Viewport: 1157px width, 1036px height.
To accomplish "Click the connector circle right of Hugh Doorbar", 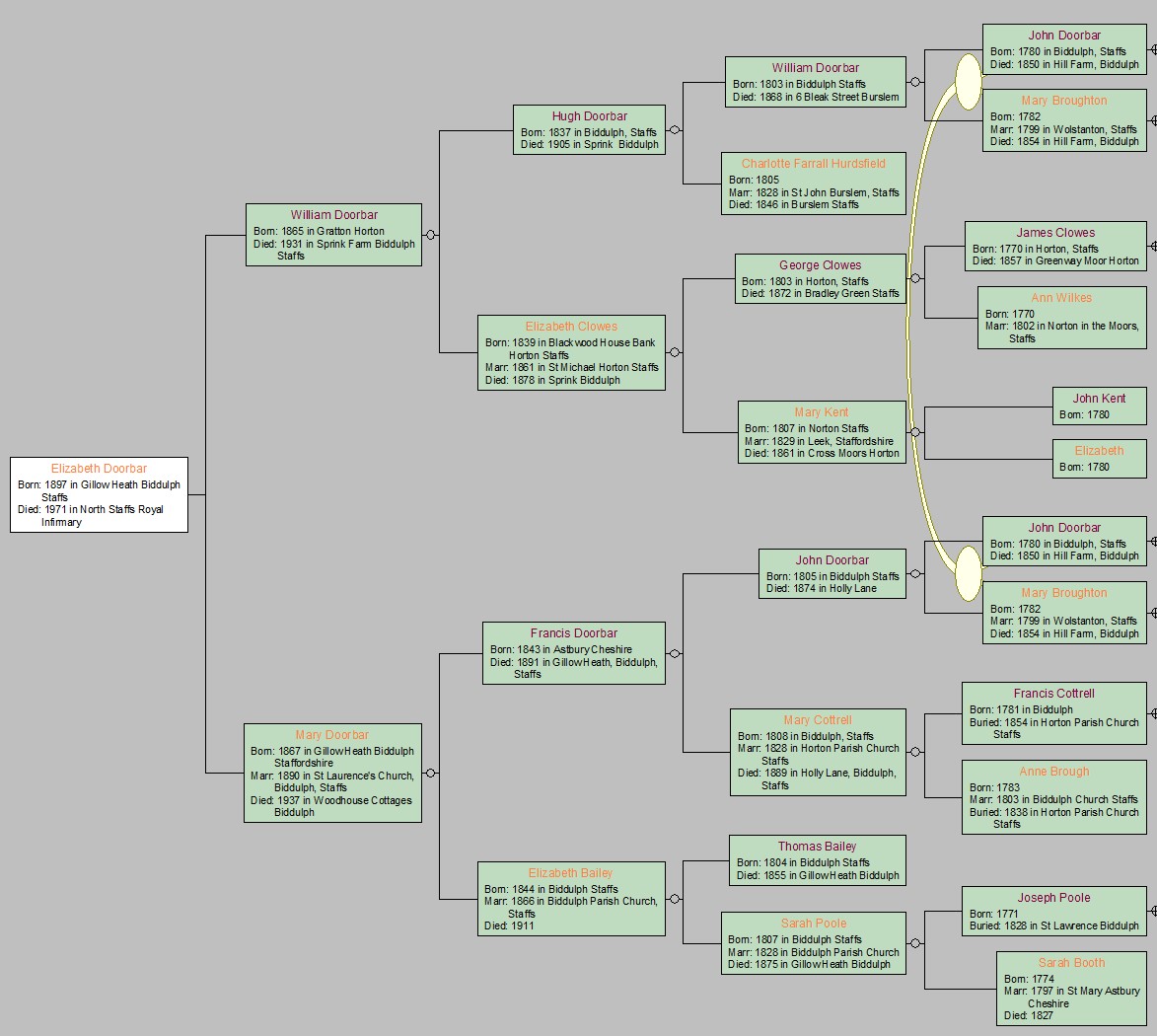I will [675, 129].
